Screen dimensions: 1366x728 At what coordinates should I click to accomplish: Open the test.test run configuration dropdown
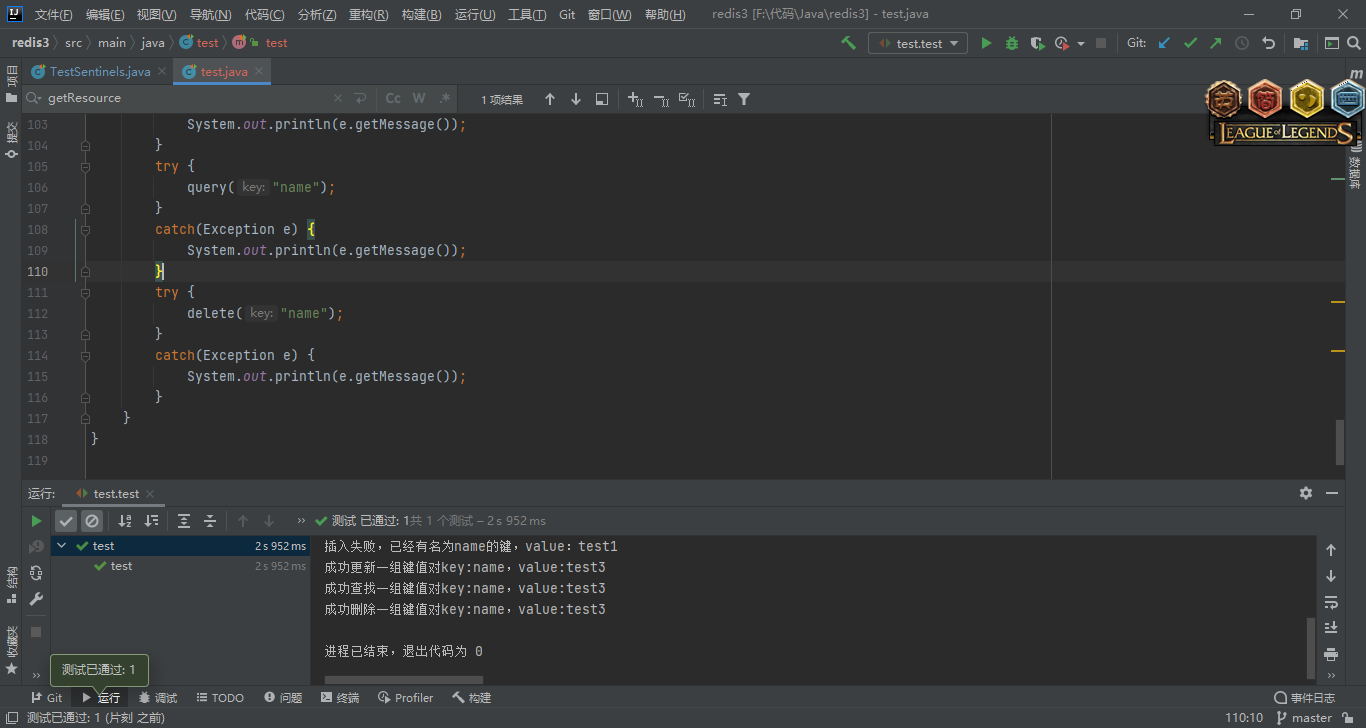pyautogui.click(x=918, y=43)
